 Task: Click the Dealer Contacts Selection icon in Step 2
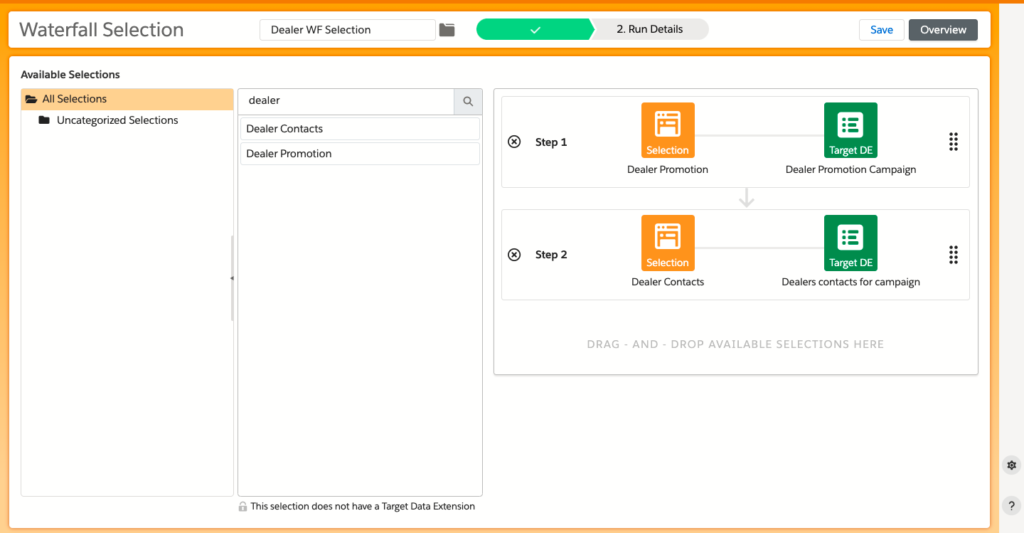point(667,243)
